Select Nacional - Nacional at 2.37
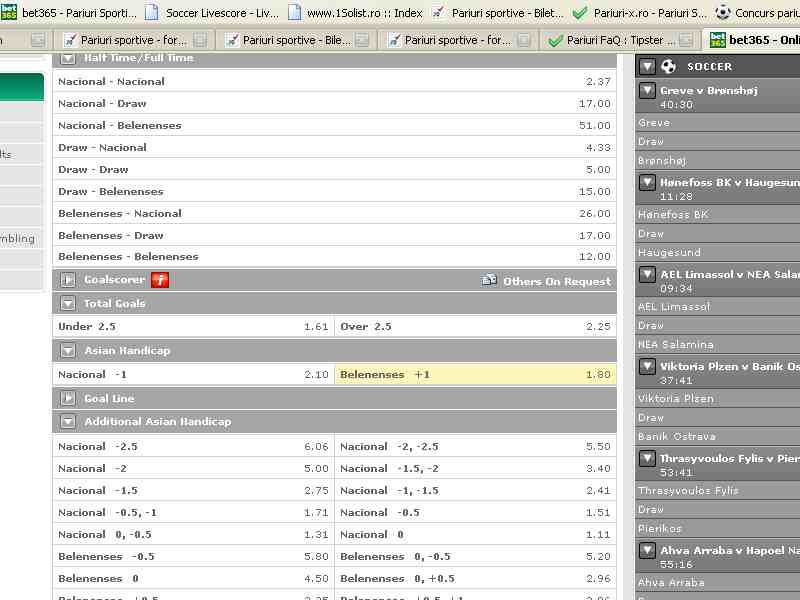This screenshot has width=800, height=600. tap(335, 82)
